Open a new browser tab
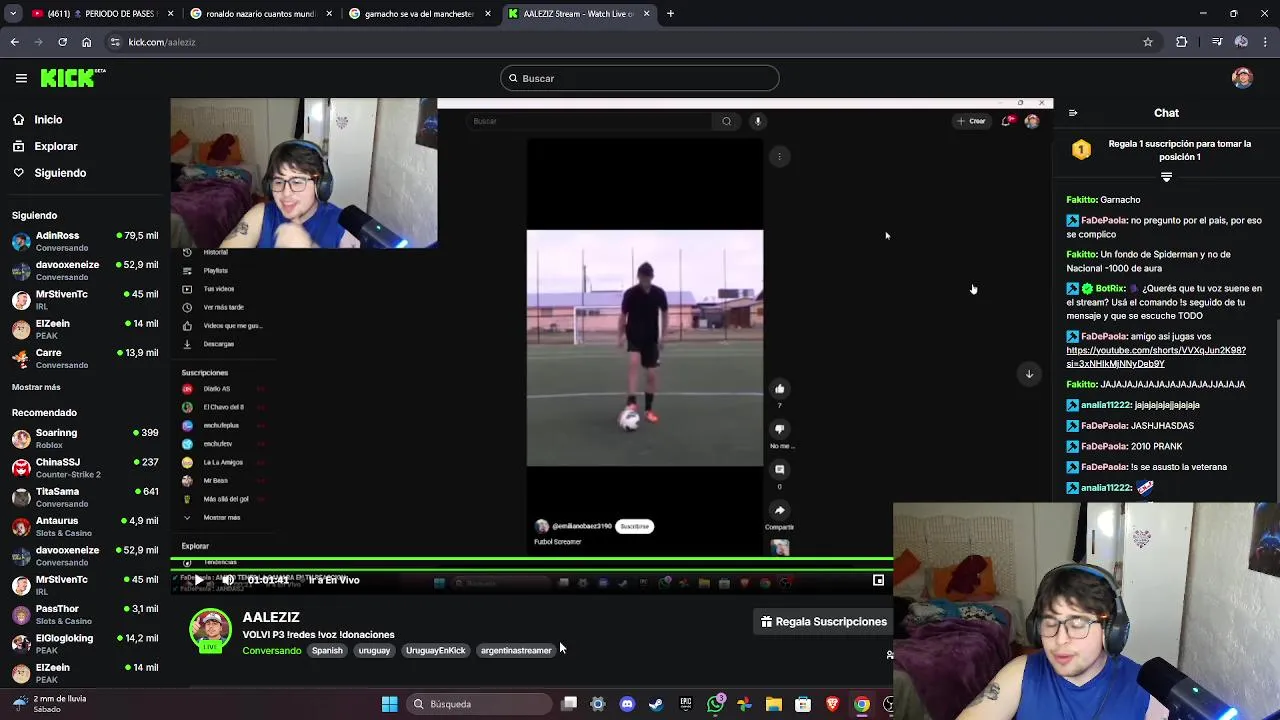This screenshot has width=1280, height=720. (x=670, y=14)
